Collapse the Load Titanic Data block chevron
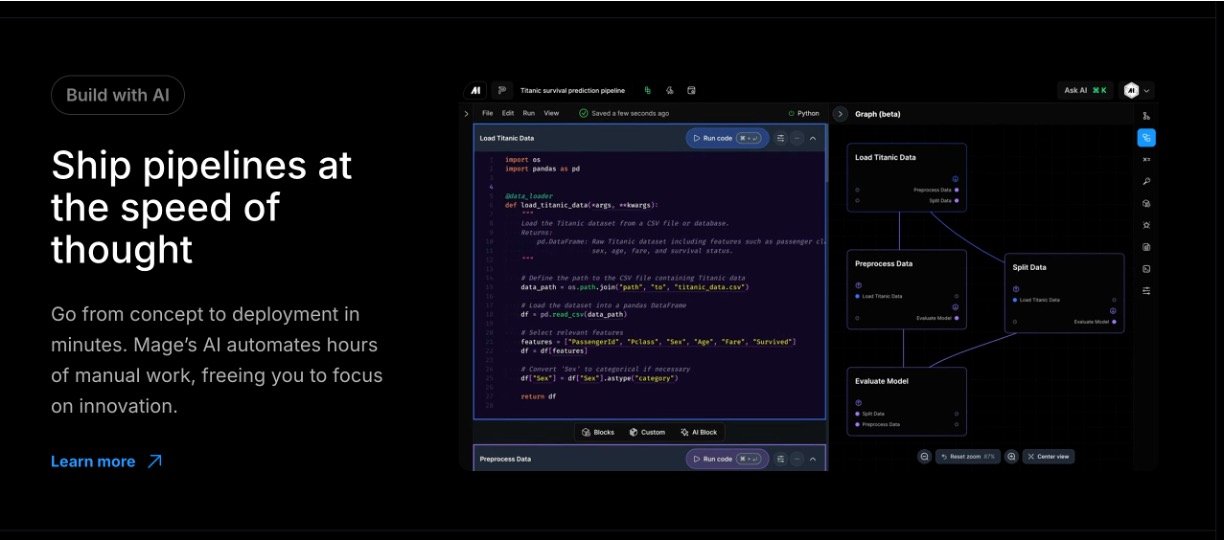Image resolution: width=1224 pixels, height=540 pixels. click(813, 138)
